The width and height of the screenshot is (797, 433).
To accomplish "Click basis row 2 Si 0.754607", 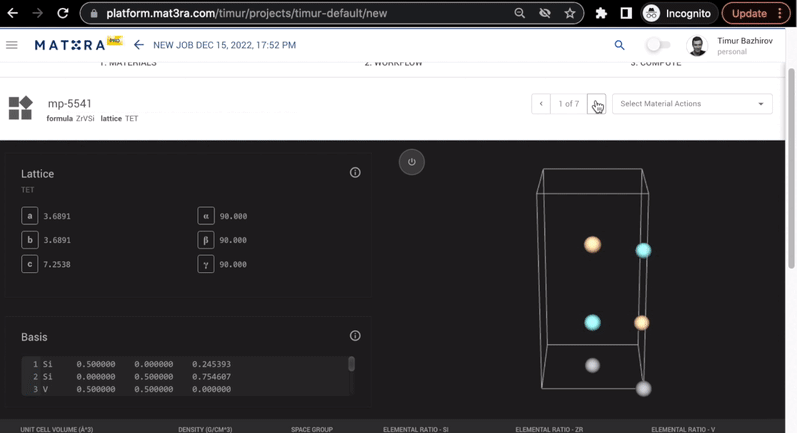I will click(x=186, y=377).
